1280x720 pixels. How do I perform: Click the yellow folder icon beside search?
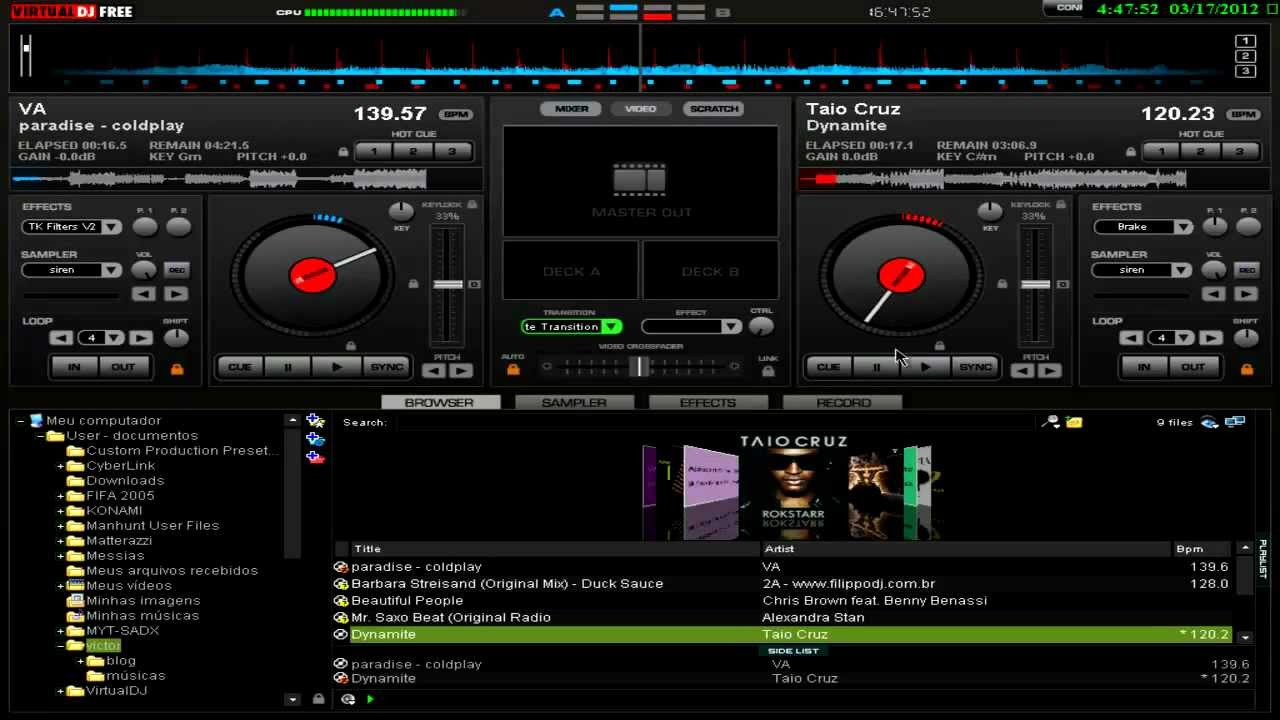tap(1074, 422)
